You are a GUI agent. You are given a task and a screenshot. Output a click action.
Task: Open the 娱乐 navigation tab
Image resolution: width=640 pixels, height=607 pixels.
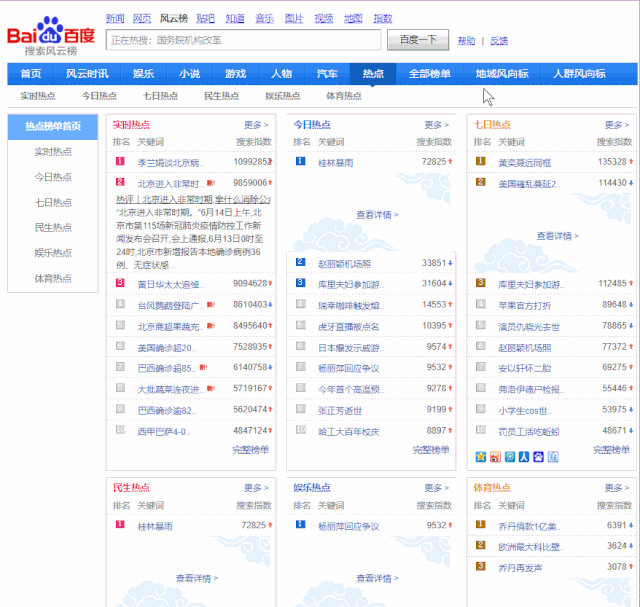[x=143, y=74]
